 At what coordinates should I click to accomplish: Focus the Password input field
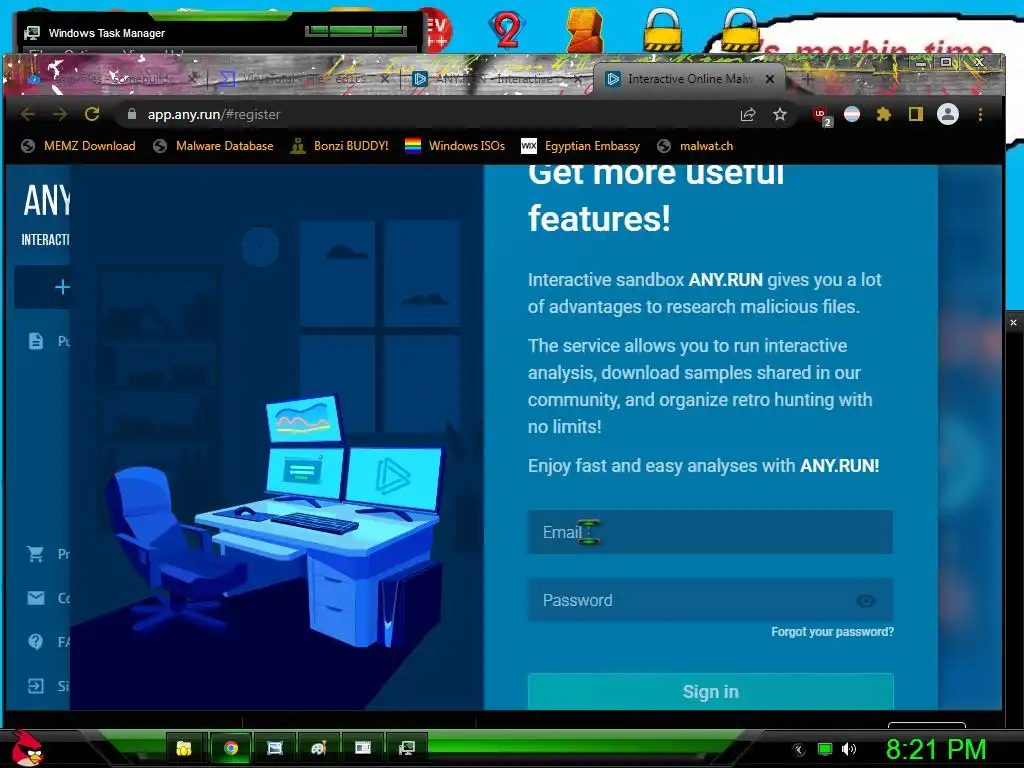click(710, 600)
